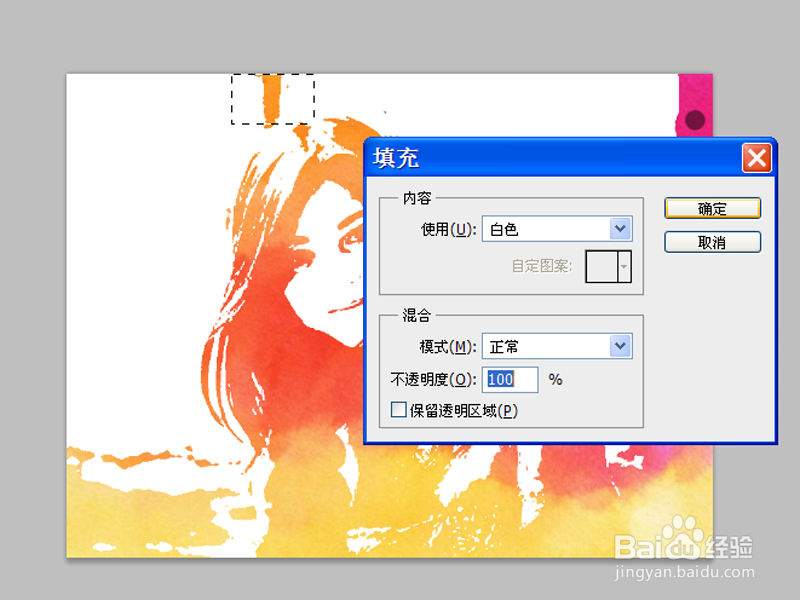Open the 自定图案 pattern picker arrow
This screenshot has width=800, height=600.
[x=624, y=266]
